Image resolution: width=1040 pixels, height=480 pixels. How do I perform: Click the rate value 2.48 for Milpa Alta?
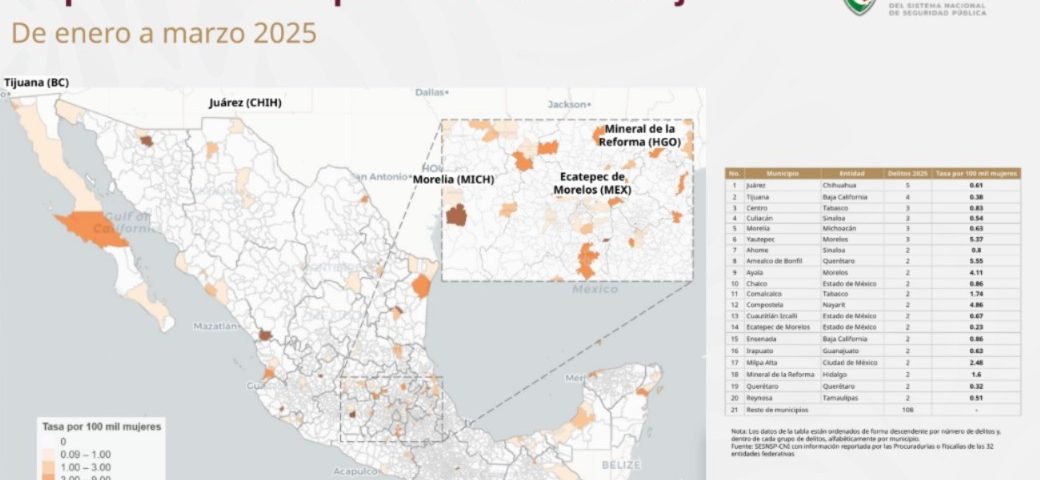pos(976,363)
